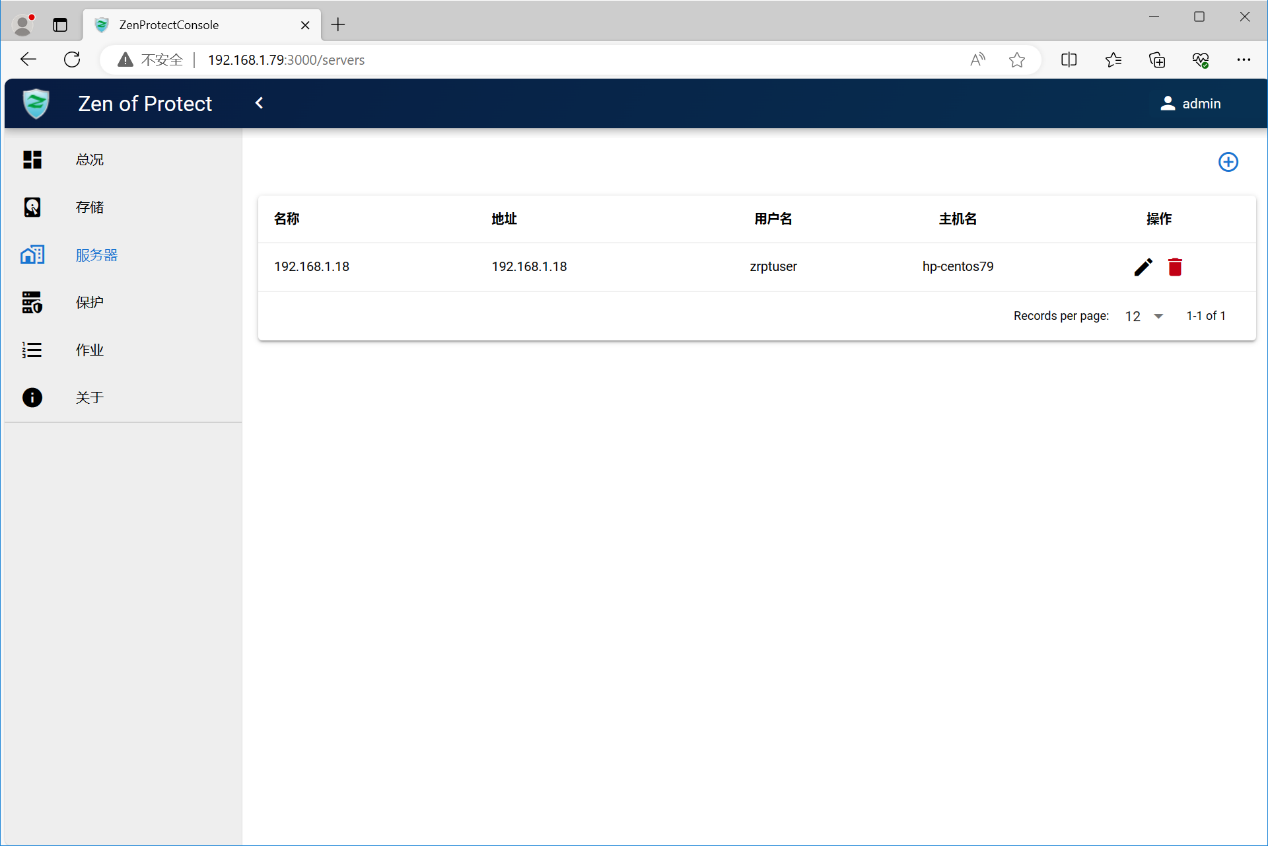The height and width of the screenshot is (846, 1268).
Task: Click the 作业 jobs list icon
Action: pos(33,350)
